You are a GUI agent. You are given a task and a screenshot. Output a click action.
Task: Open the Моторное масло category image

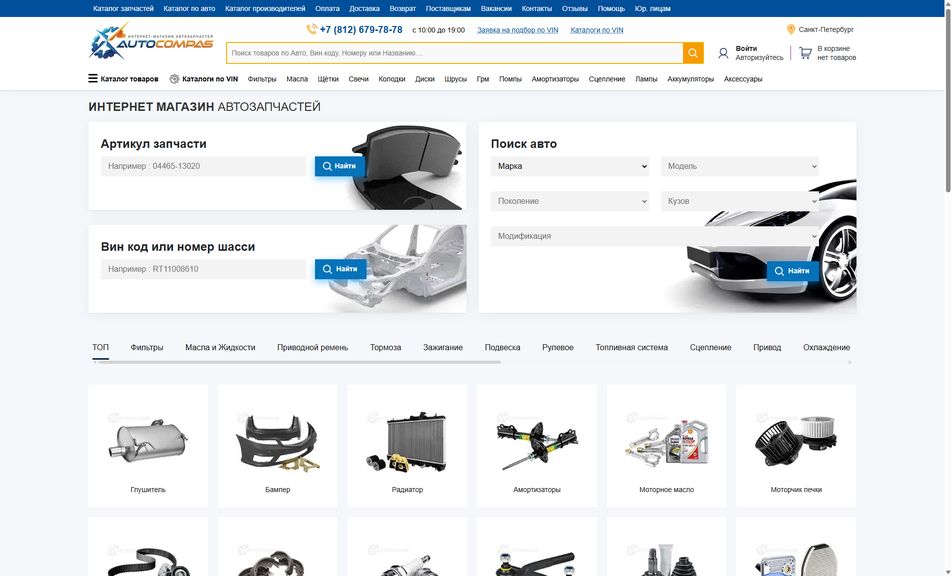(x=667, y=442)
